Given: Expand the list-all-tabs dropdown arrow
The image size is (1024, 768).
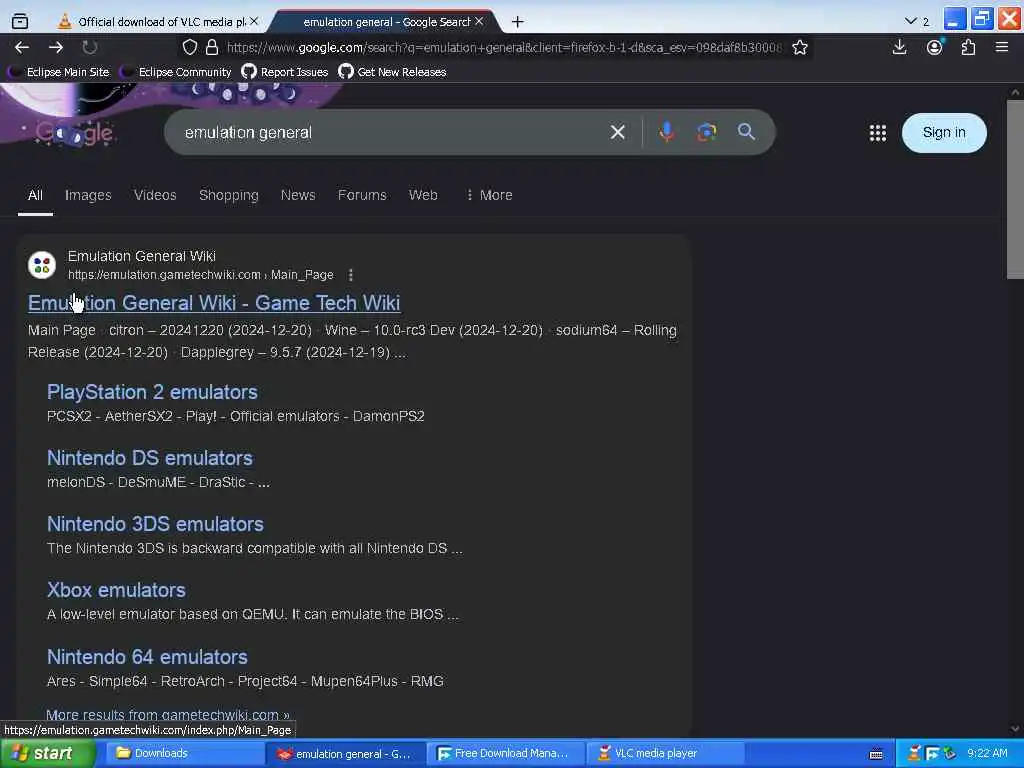Looking at the screenshot, I should coord(910,22).
